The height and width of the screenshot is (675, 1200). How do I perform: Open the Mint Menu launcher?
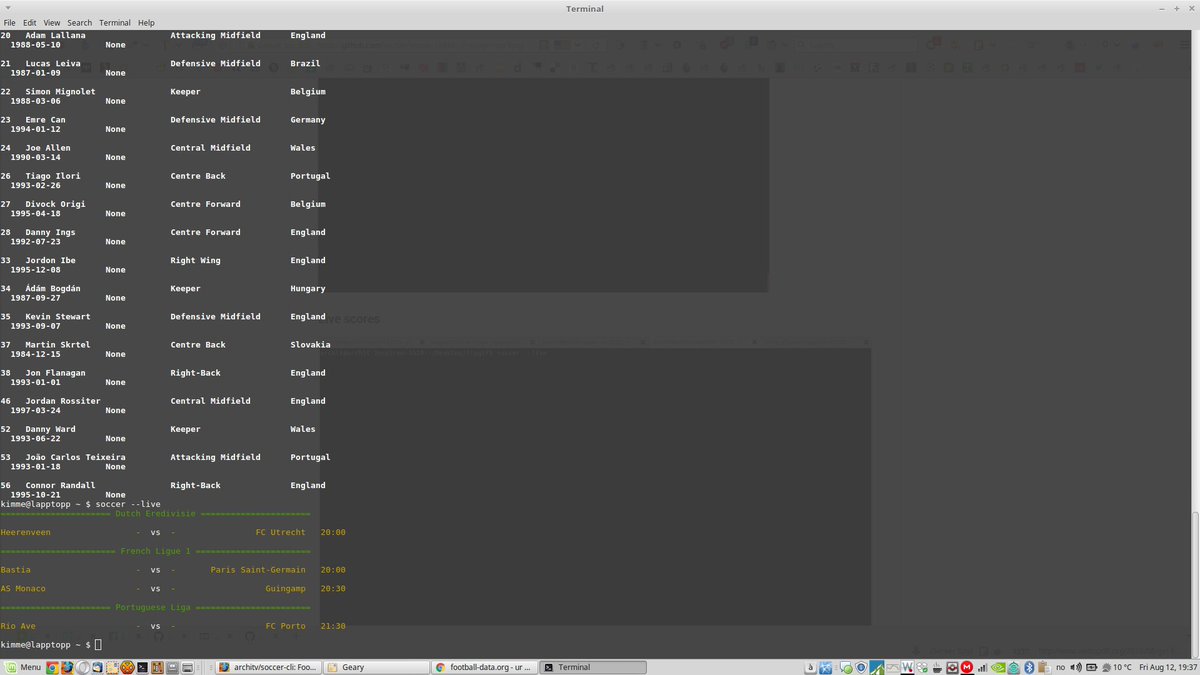click(x=22, y=667)
